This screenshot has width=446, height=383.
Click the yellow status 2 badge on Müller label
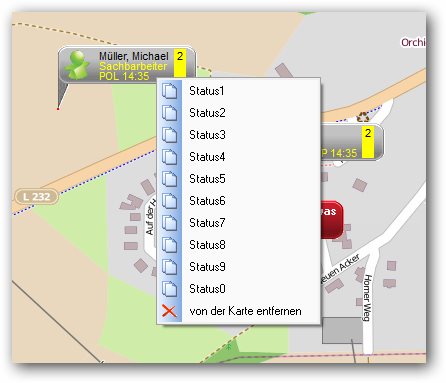pos(180,63)
